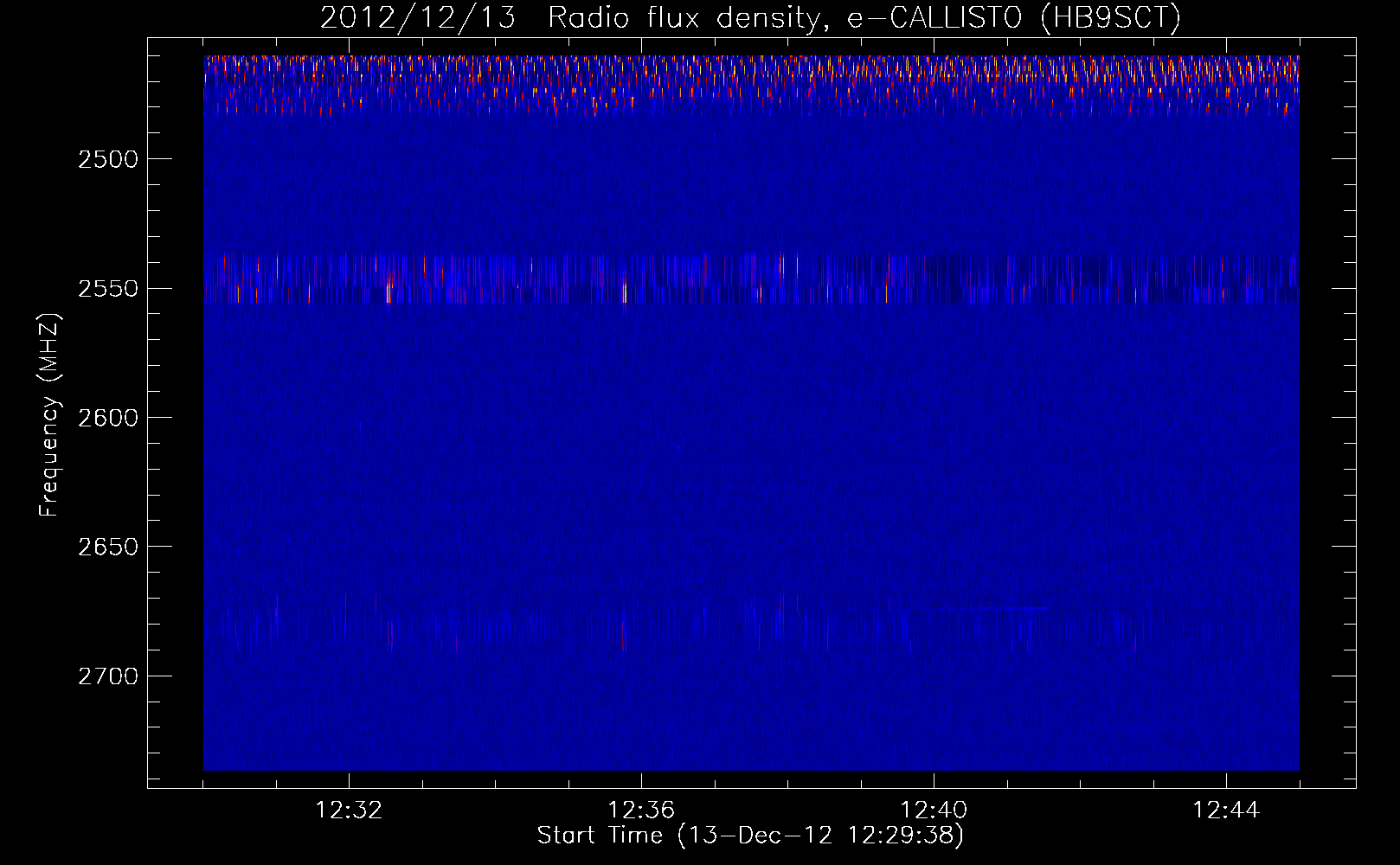Click the 12:44 time tick label

click(1226, 811)
